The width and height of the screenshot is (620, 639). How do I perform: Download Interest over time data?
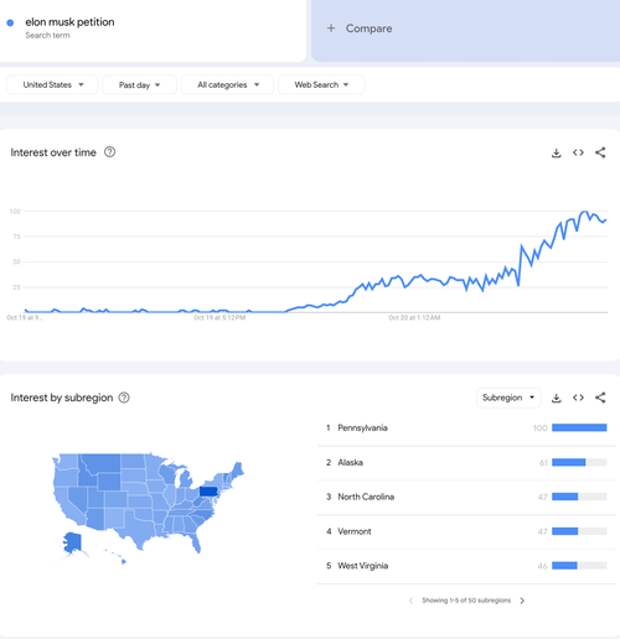556,153
